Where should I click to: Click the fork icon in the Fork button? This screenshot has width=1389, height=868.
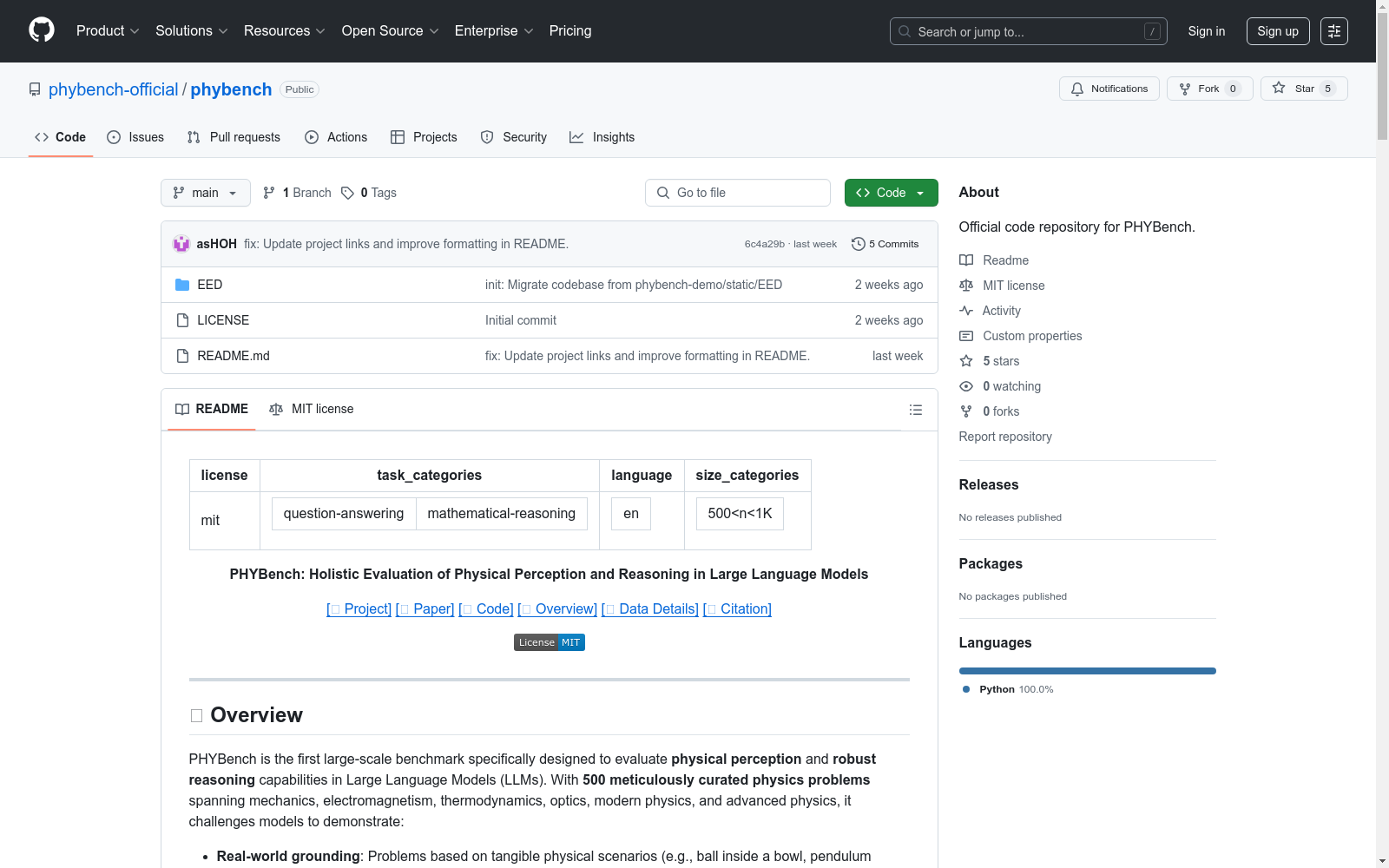(x=1185, y=89)
